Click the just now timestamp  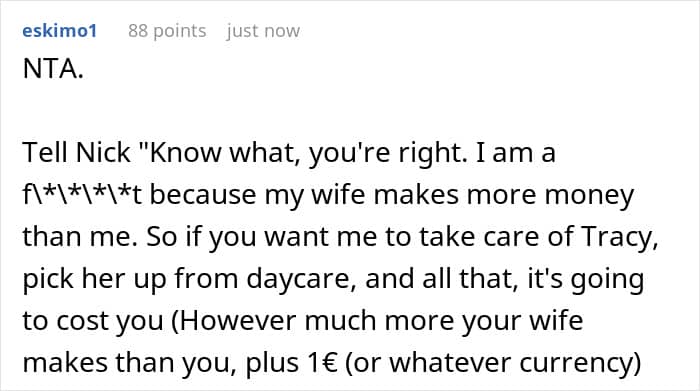tap(263, 31)
